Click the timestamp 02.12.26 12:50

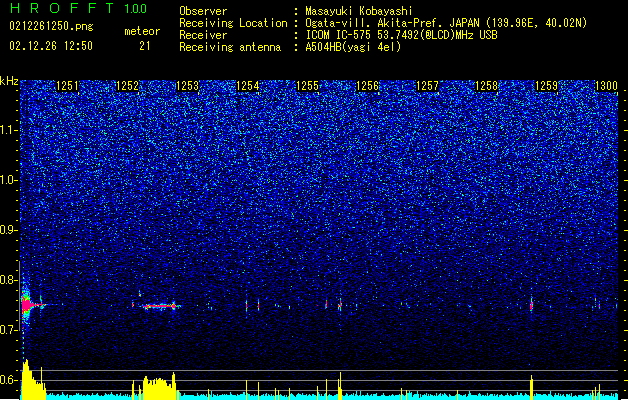click(x=51, y=46)
